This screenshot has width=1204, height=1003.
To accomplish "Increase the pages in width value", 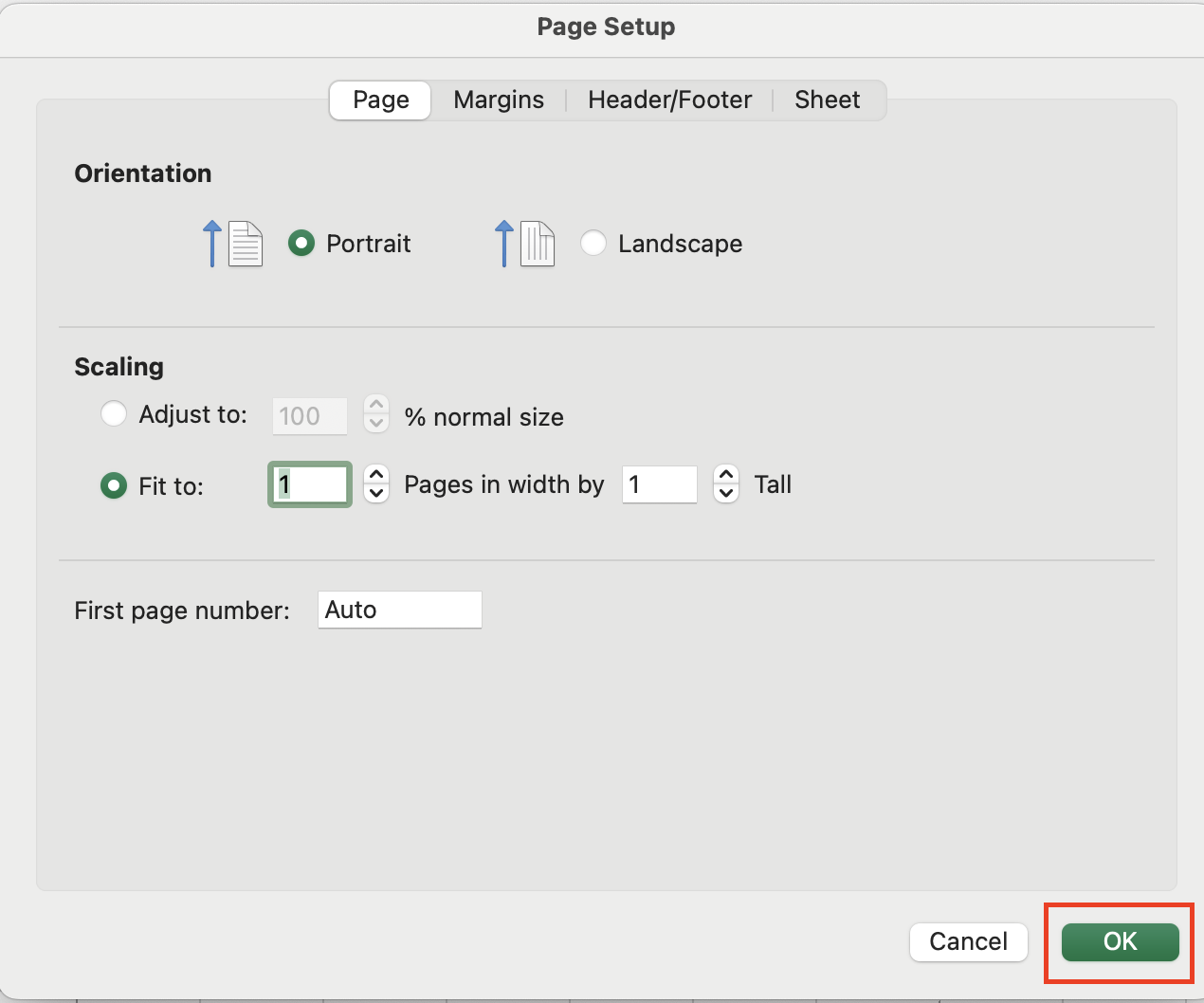I will click(x=375, y=476).
